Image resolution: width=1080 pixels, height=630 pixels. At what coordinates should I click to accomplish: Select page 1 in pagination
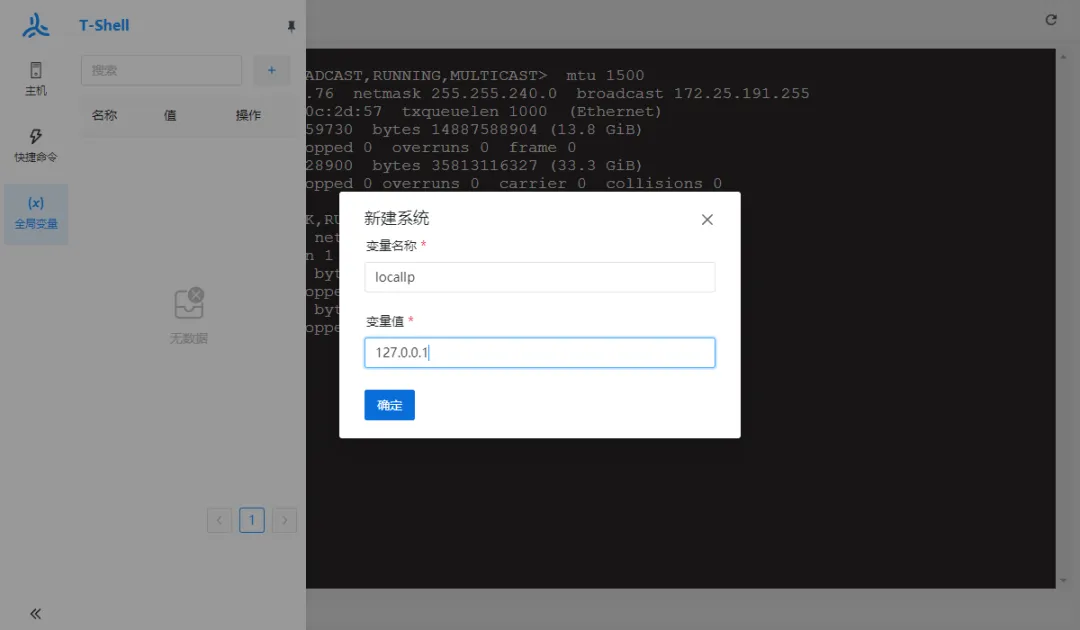(251, 520)
